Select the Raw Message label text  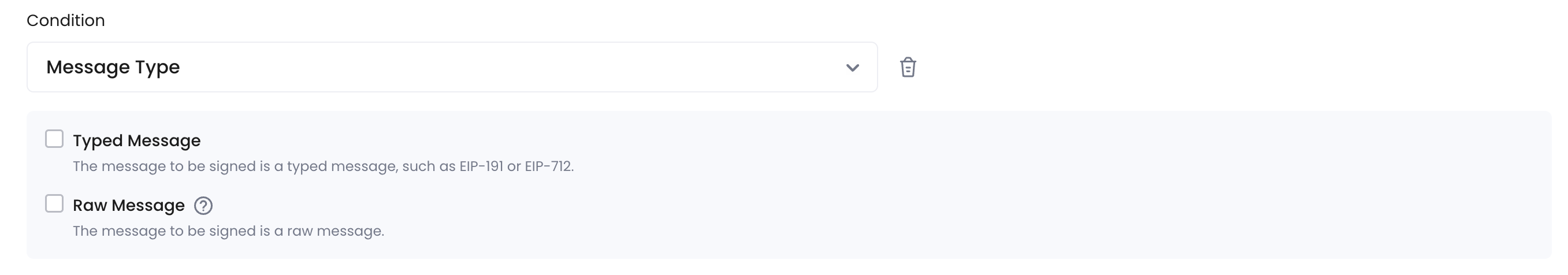pyautogui.click(x=128, y=206)
